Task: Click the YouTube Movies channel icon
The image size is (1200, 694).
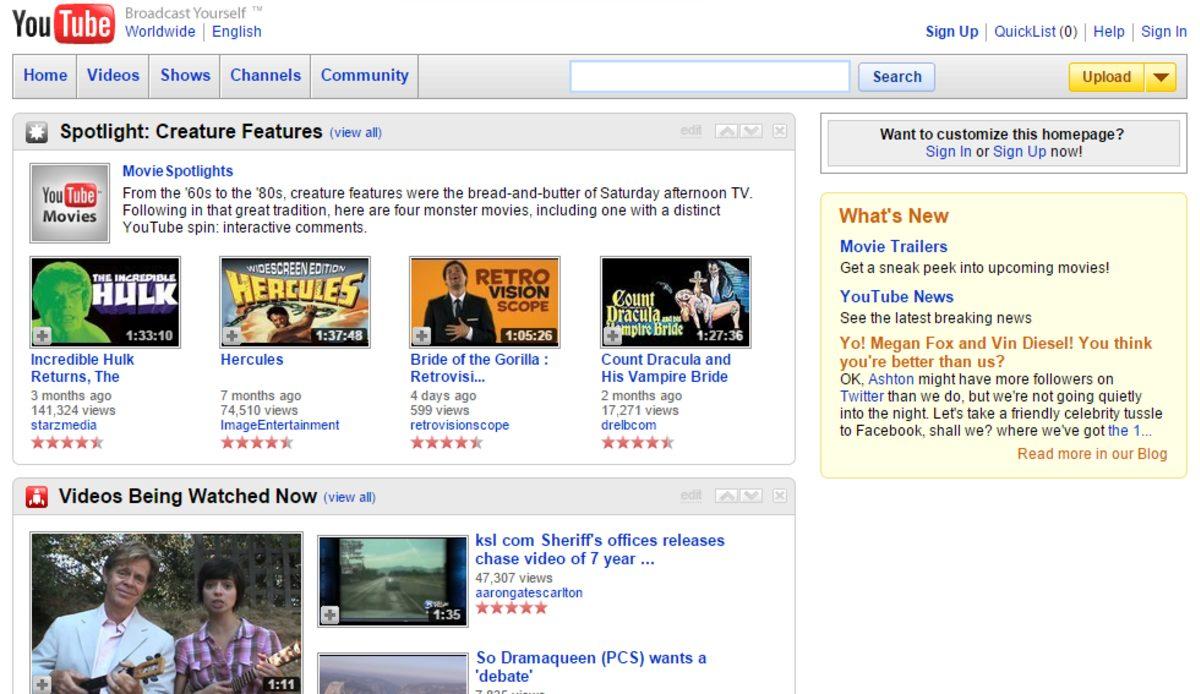Action: [70, 203]
